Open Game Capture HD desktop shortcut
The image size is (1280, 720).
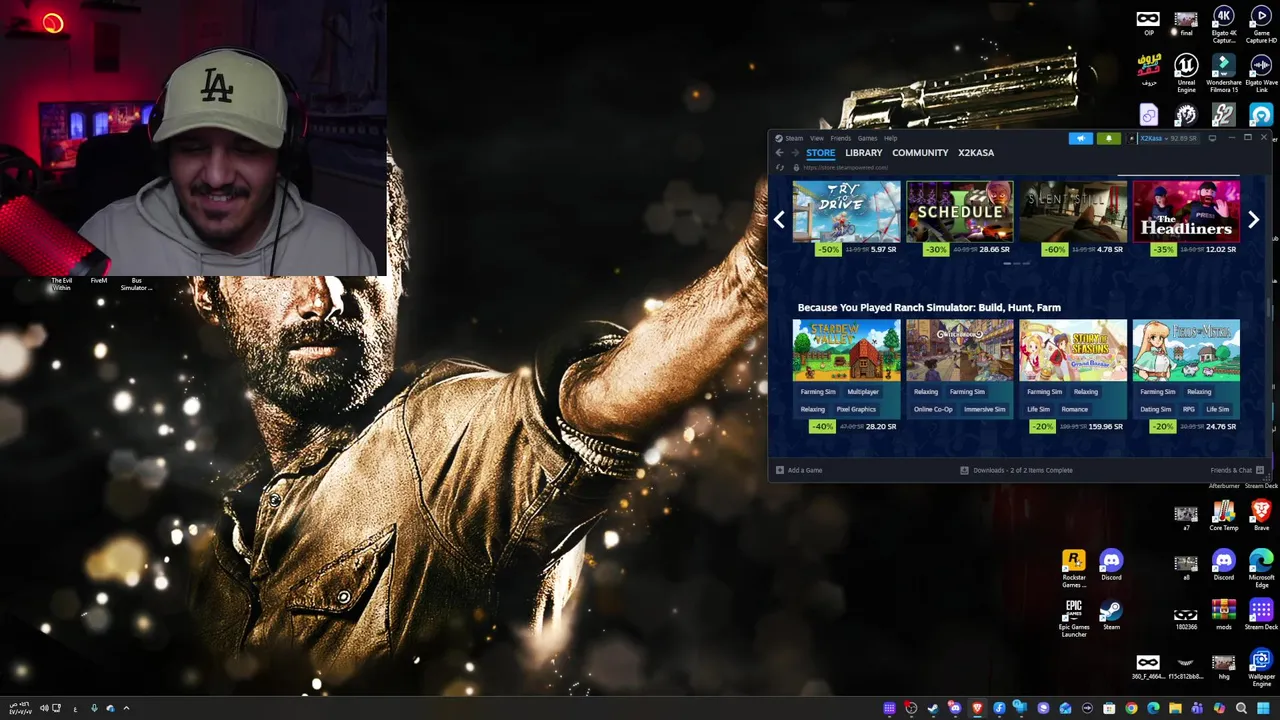pyautogui.click(x=1261, y=25)
